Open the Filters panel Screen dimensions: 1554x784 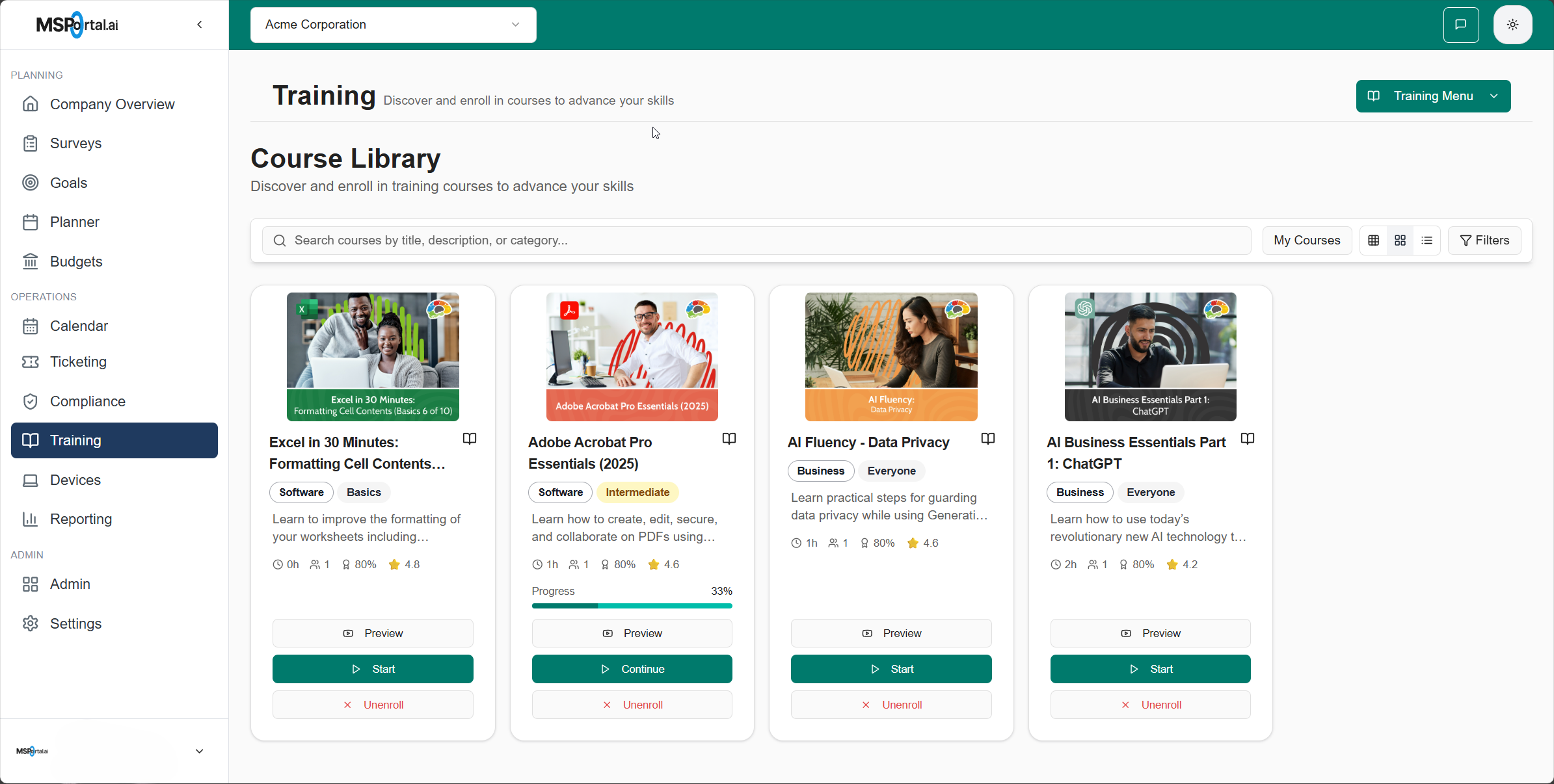click(x=1484, y=241)
